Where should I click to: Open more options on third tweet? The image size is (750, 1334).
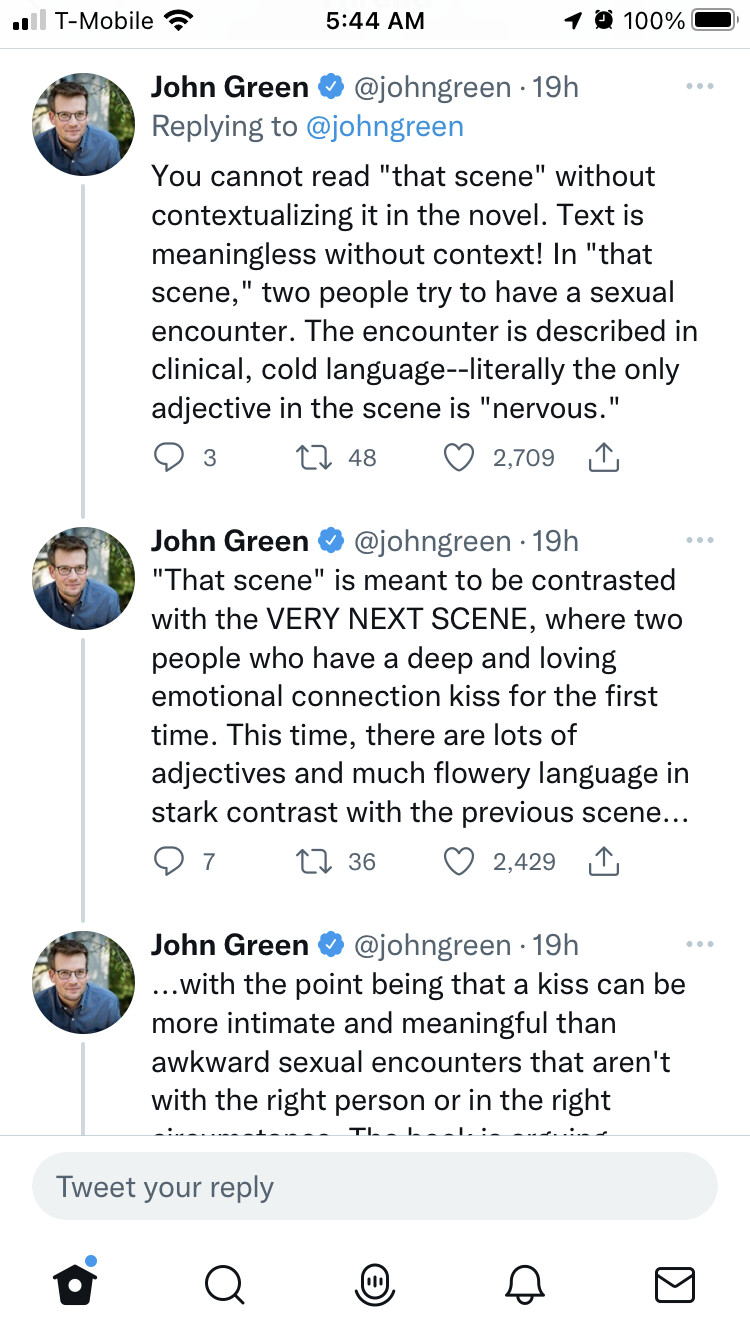click(x=700, y=944)
